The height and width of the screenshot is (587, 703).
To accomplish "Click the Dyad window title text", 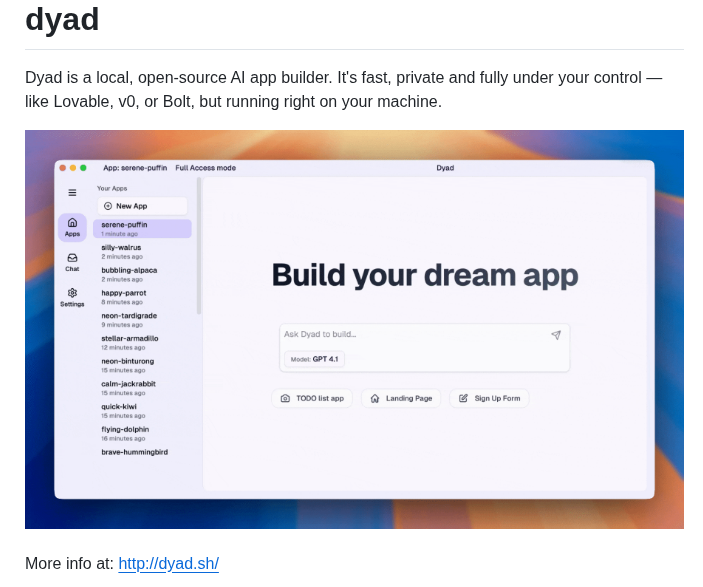I will click(x=445, y=168).
